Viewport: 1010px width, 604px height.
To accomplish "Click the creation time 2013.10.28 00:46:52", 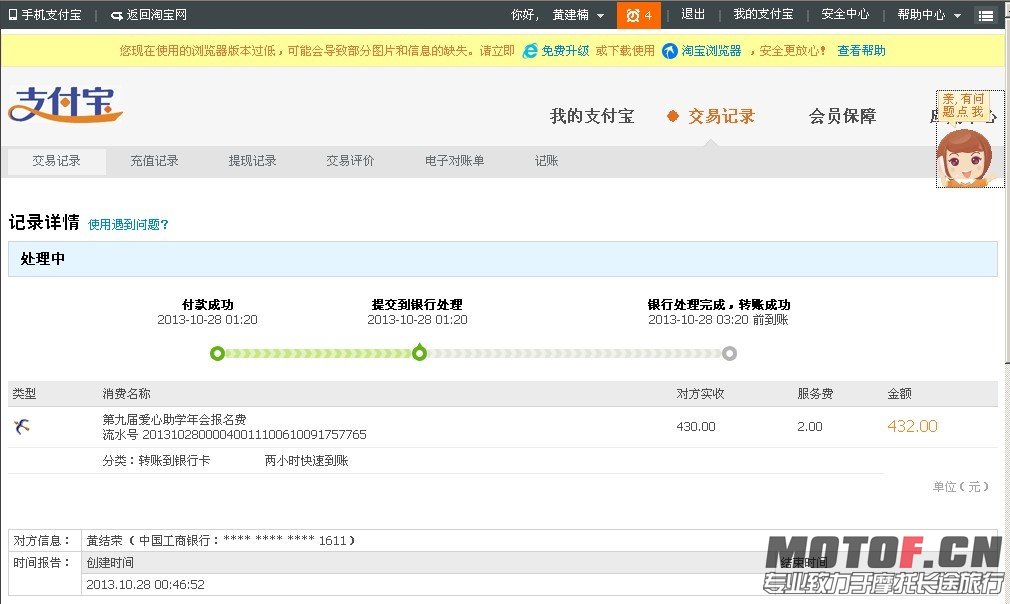I will pos(146,585).
